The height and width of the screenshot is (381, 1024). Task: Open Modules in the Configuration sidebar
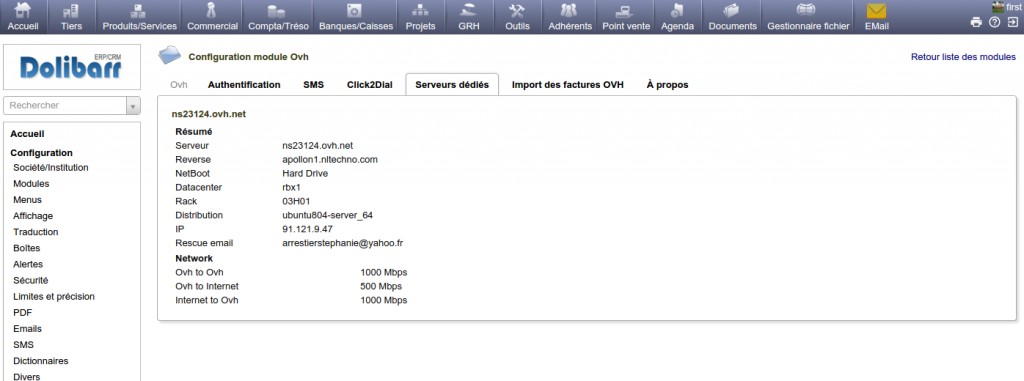pyautogui.click(x=31, y=184)
